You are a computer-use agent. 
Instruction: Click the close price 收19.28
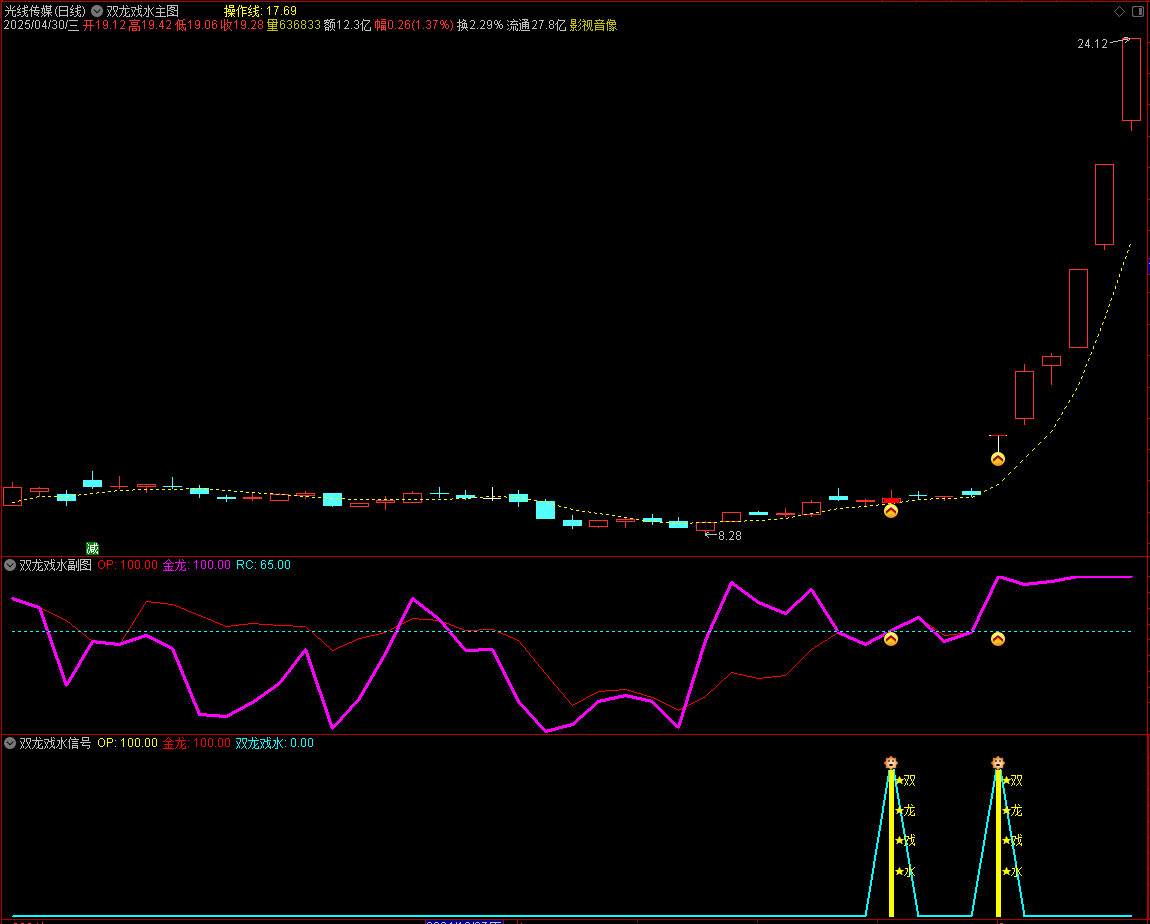242,25
